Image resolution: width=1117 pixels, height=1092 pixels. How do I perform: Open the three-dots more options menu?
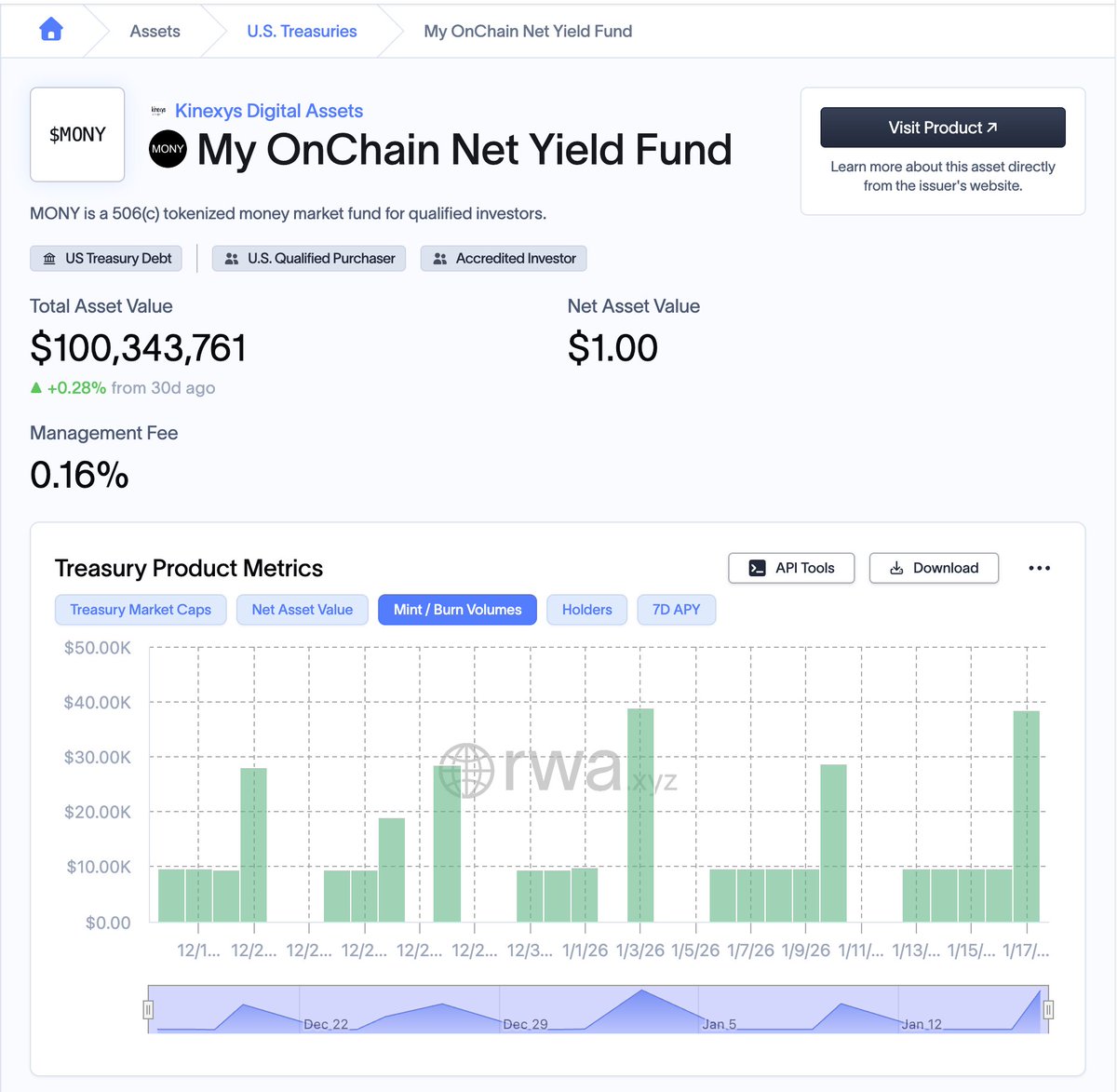[x=1039, y=568]
